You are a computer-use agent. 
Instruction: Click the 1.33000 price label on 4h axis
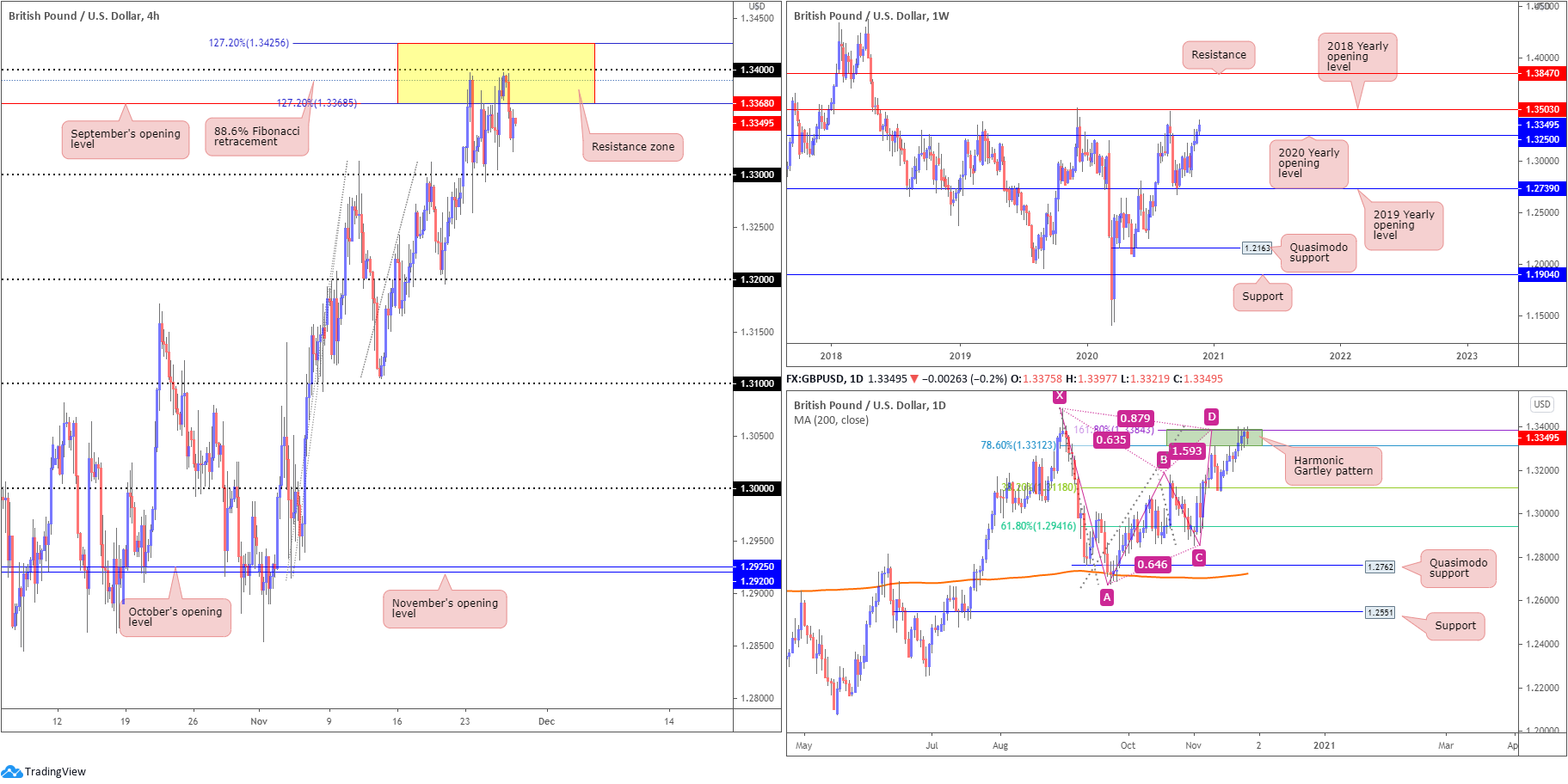pos(757,175)
